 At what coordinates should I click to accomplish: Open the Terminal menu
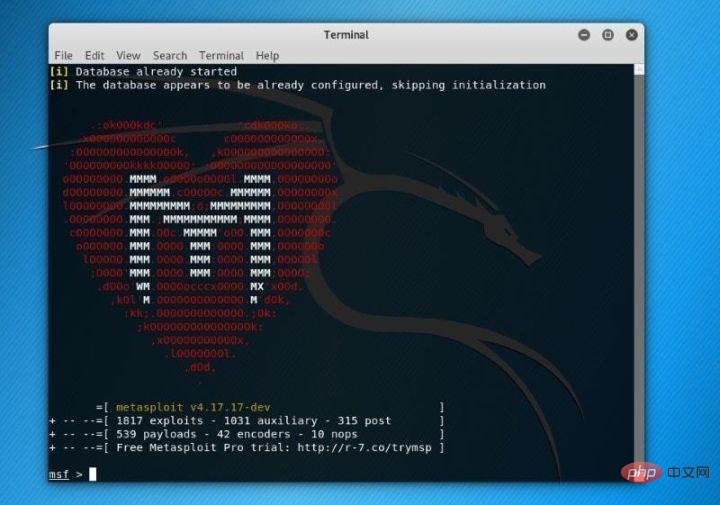221,56
